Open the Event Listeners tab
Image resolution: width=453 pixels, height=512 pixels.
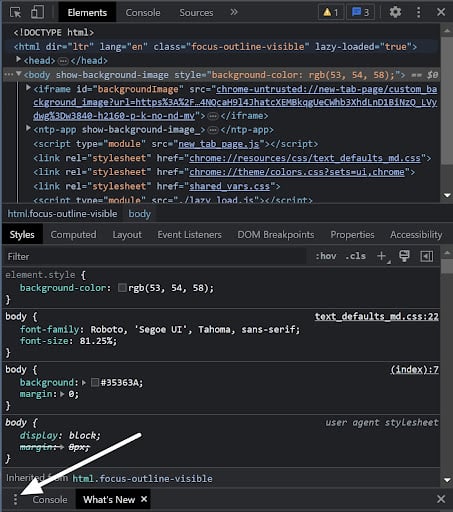[x=189, y=235]
